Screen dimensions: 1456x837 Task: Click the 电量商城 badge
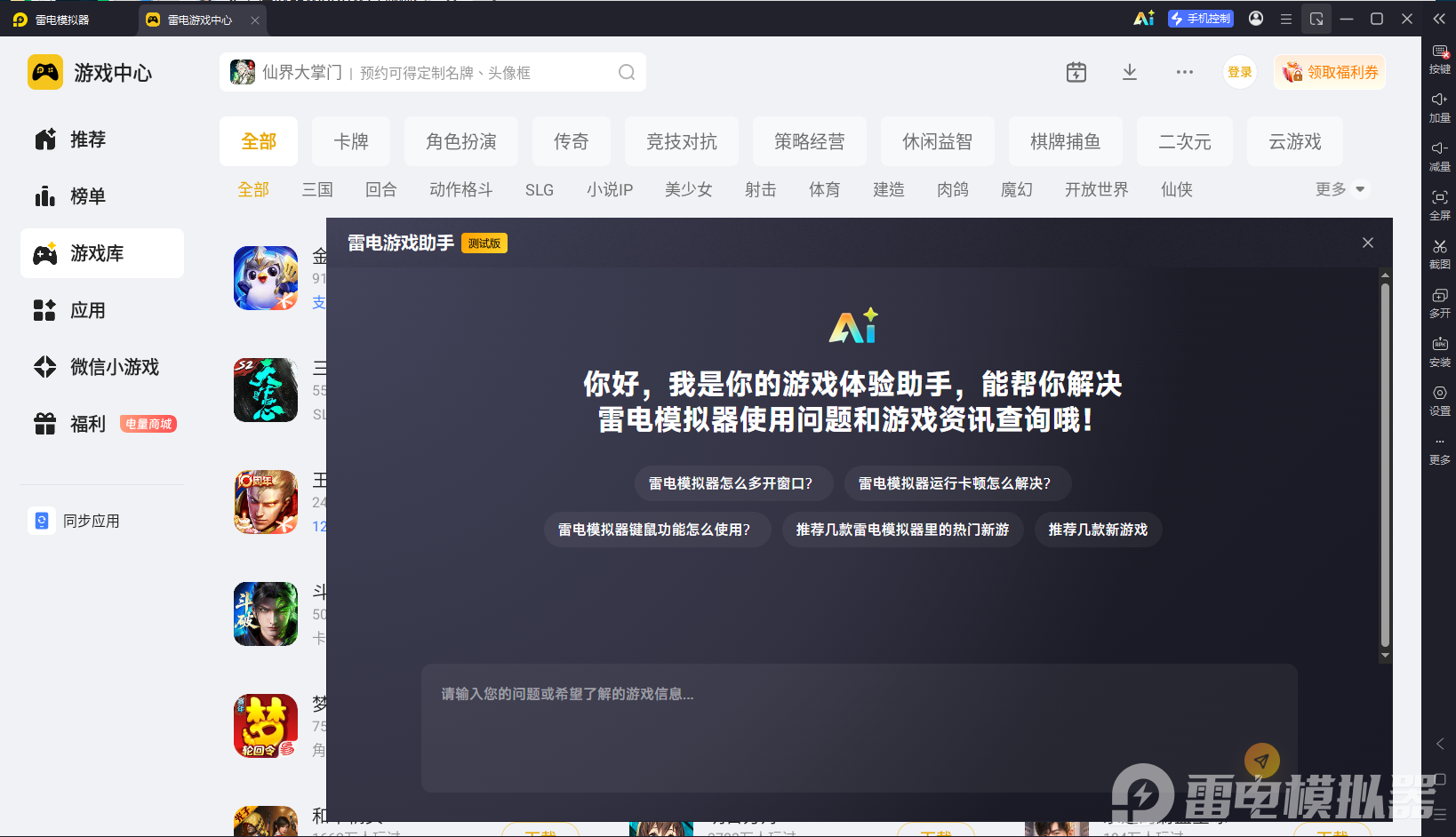pyautogui.click(x=148, y=424)
